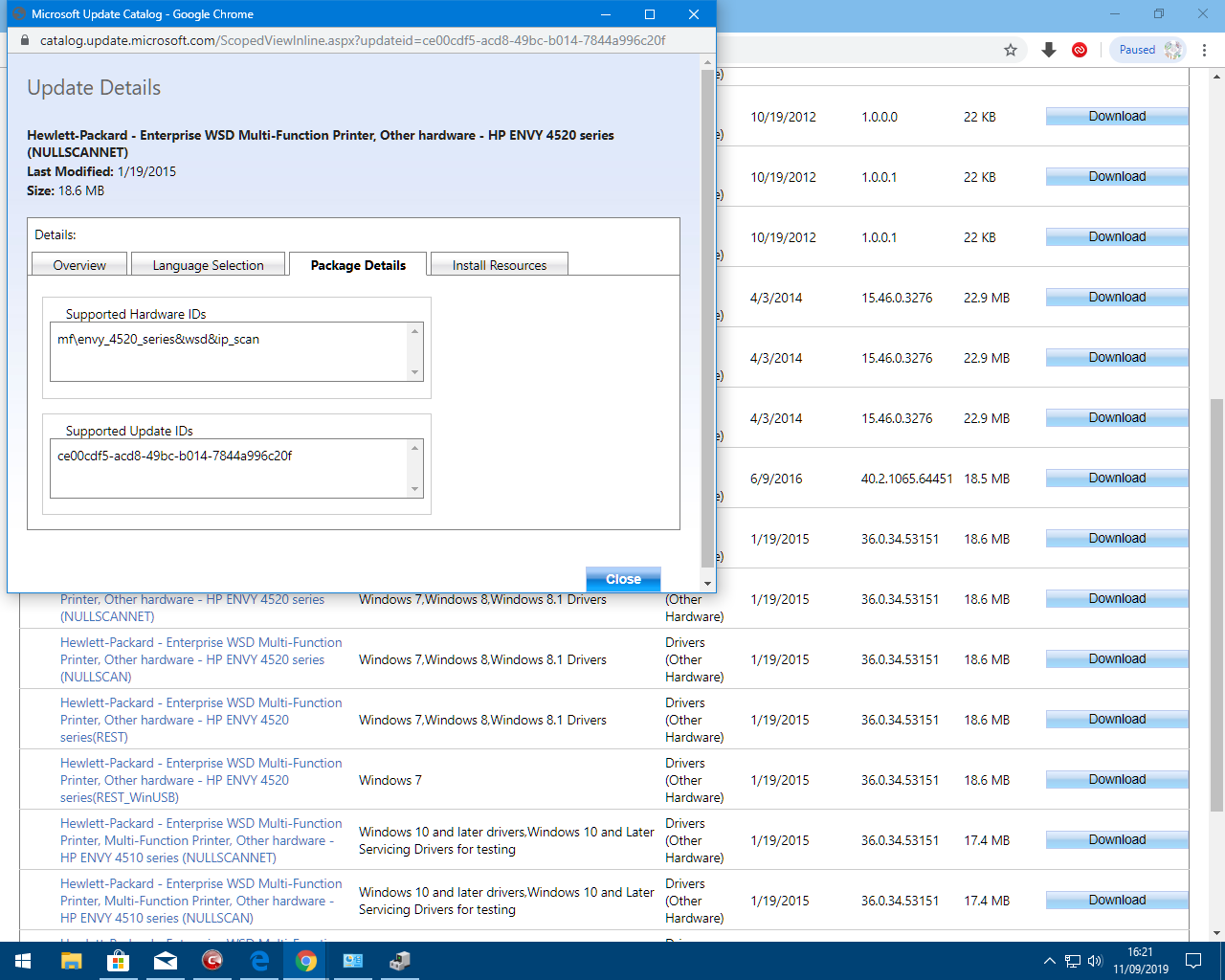
Task: Open the HP ENVY 4520 series(REST) link
Action: (x=201, y=720)
